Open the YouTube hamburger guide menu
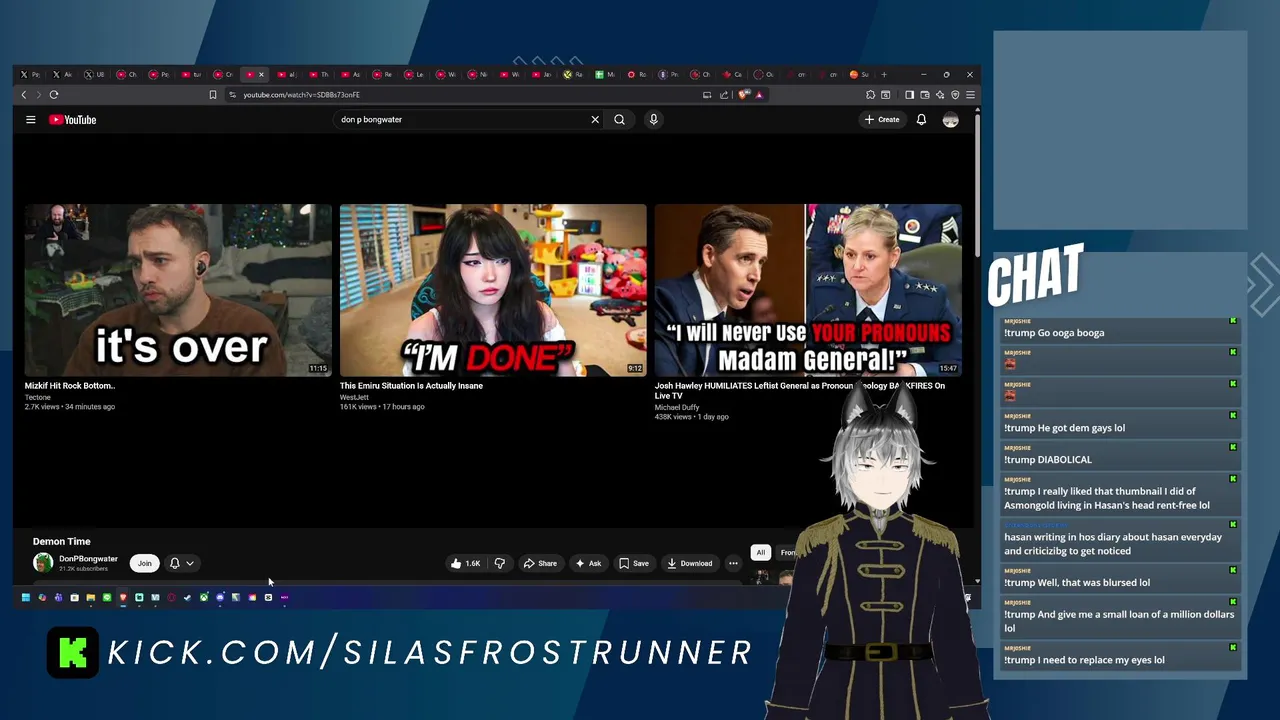1280x720 pixels. pyautogui.click(x=31, y=120)
